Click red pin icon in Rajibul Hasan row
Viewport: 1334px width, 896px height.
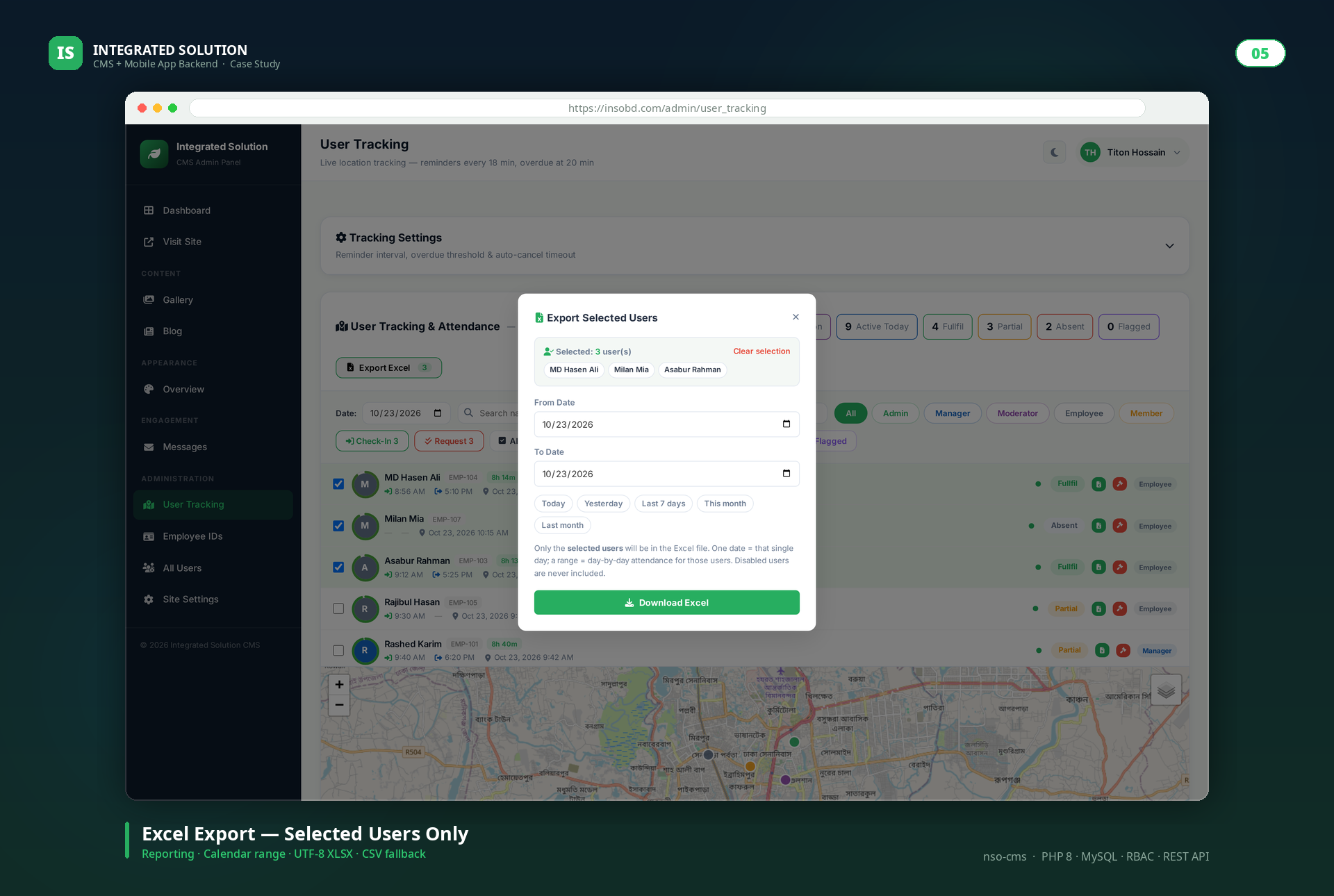tap(1119, 608)
